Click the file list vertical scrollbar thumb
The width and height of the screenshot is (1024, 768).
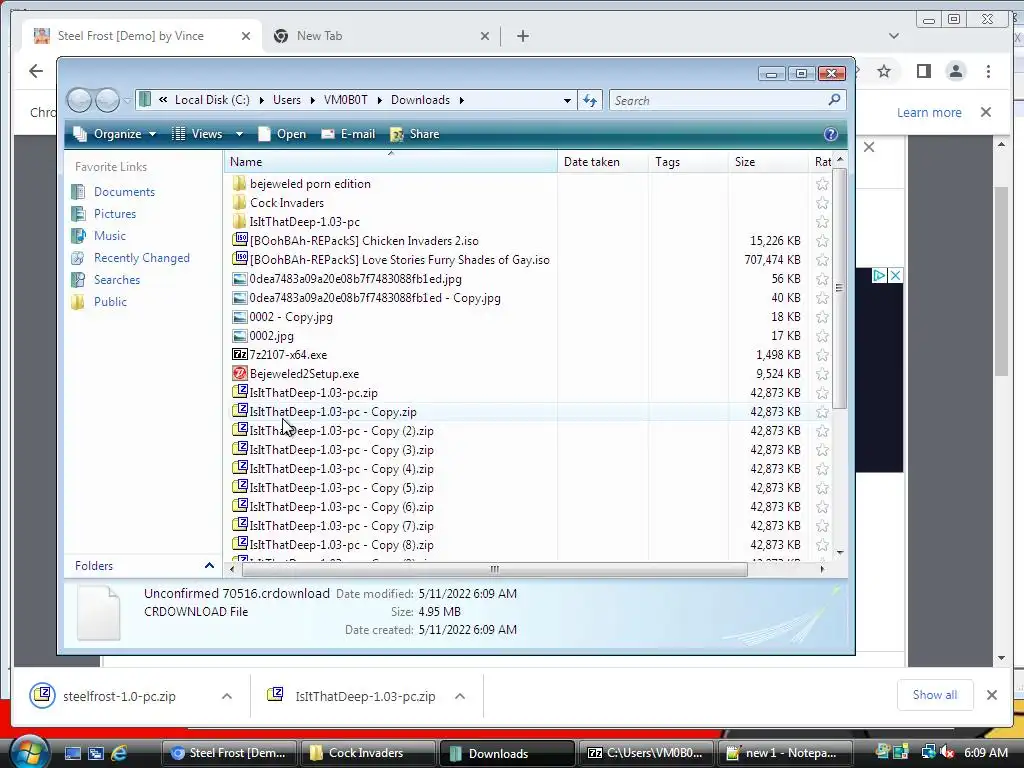[840, 288]
